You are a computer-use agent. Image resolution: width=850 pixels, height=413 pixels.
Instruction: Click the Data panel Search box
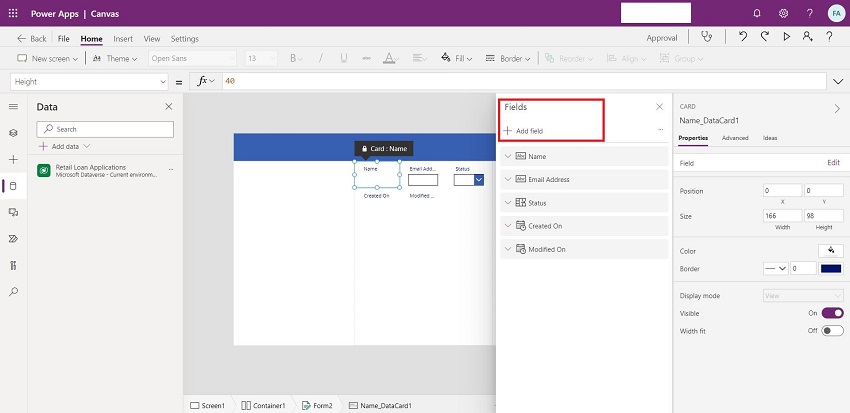[x=105, y=129]
